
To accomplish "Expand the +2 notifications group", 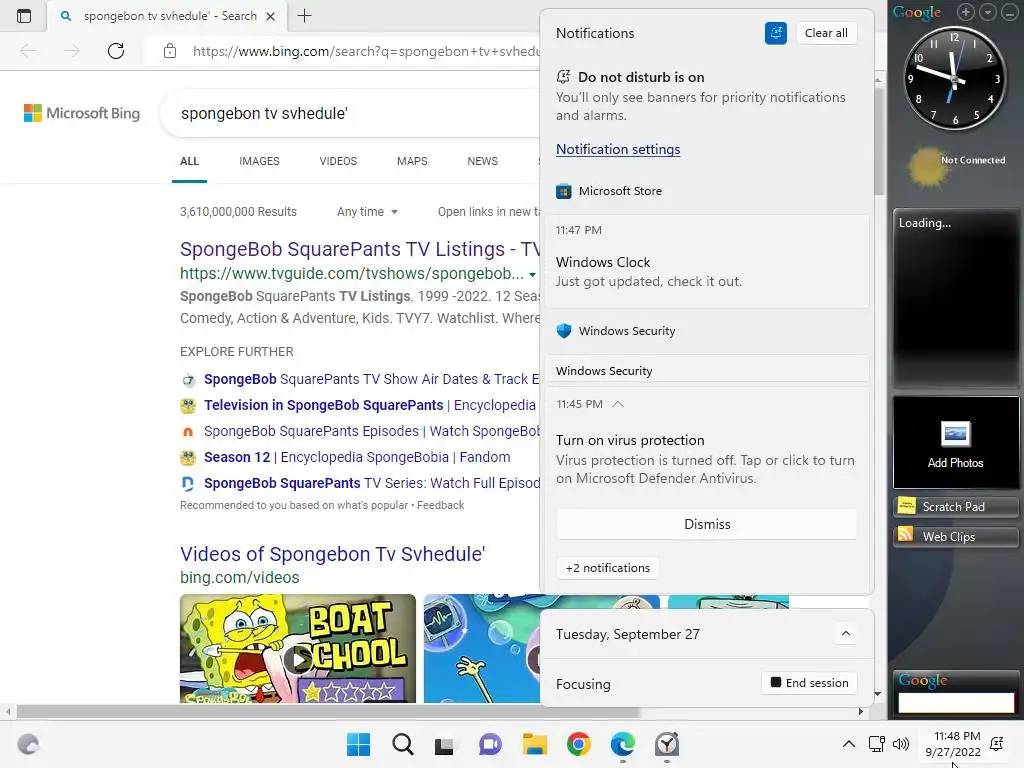I will [607, 568].
